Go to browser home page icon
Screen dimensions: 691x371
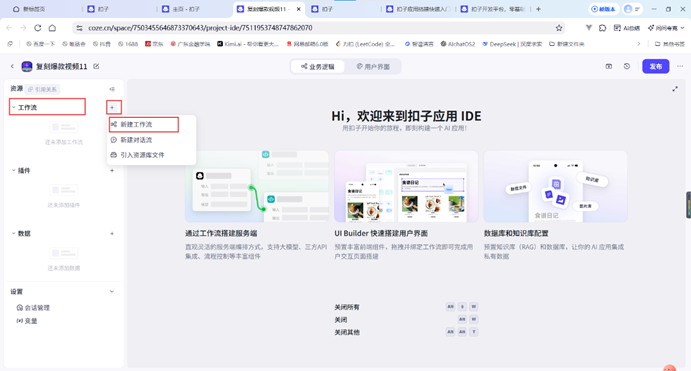pos(52,28)
